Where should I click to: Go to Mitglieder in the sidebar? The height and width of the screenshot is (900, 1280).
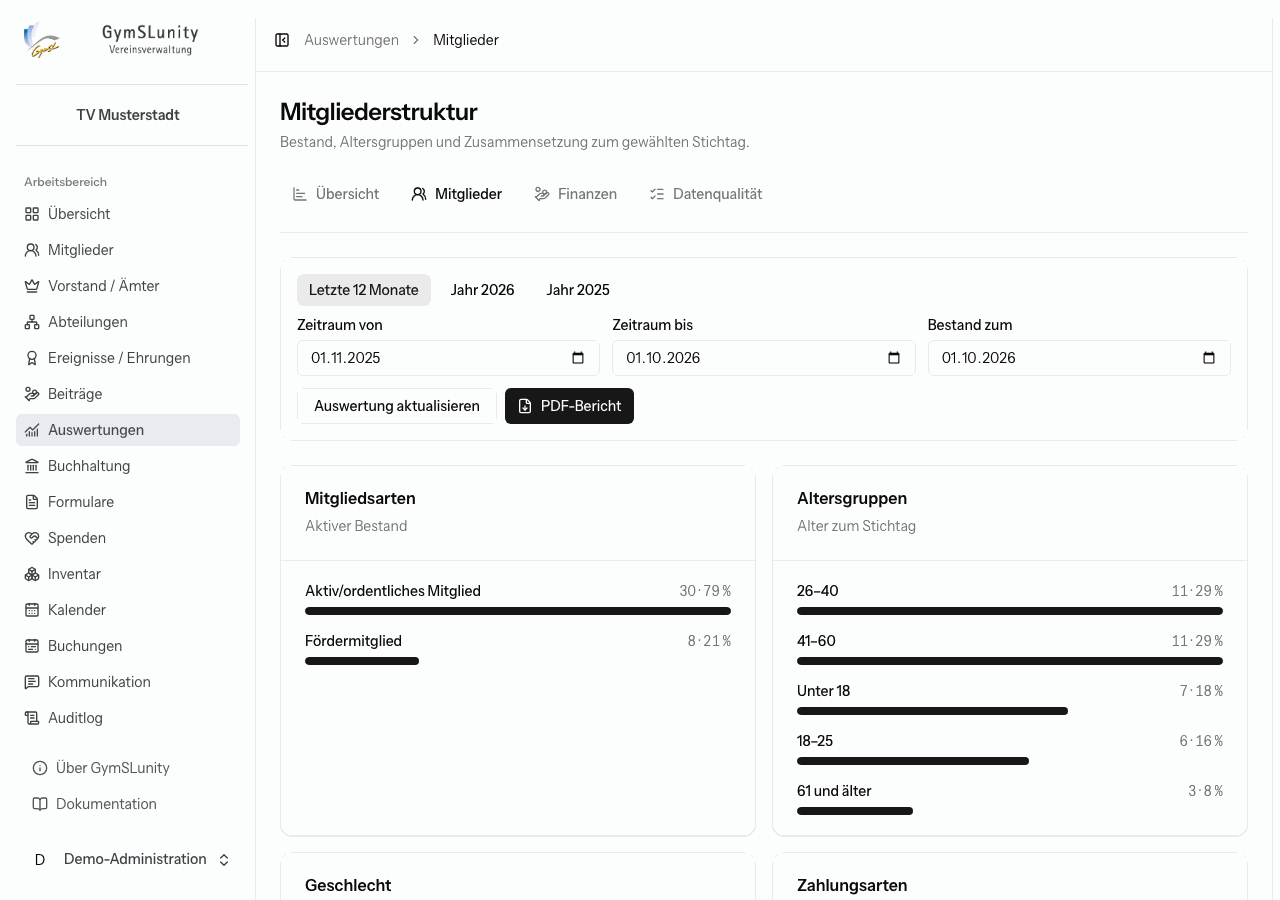(x=128, y=250)
